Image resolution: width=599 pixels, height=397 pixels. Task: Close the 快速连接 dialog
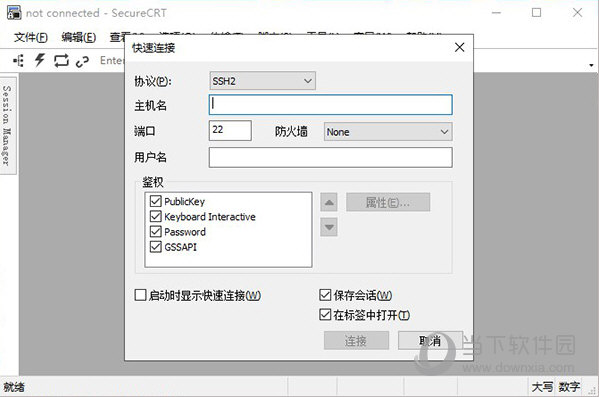pos(460,47)
